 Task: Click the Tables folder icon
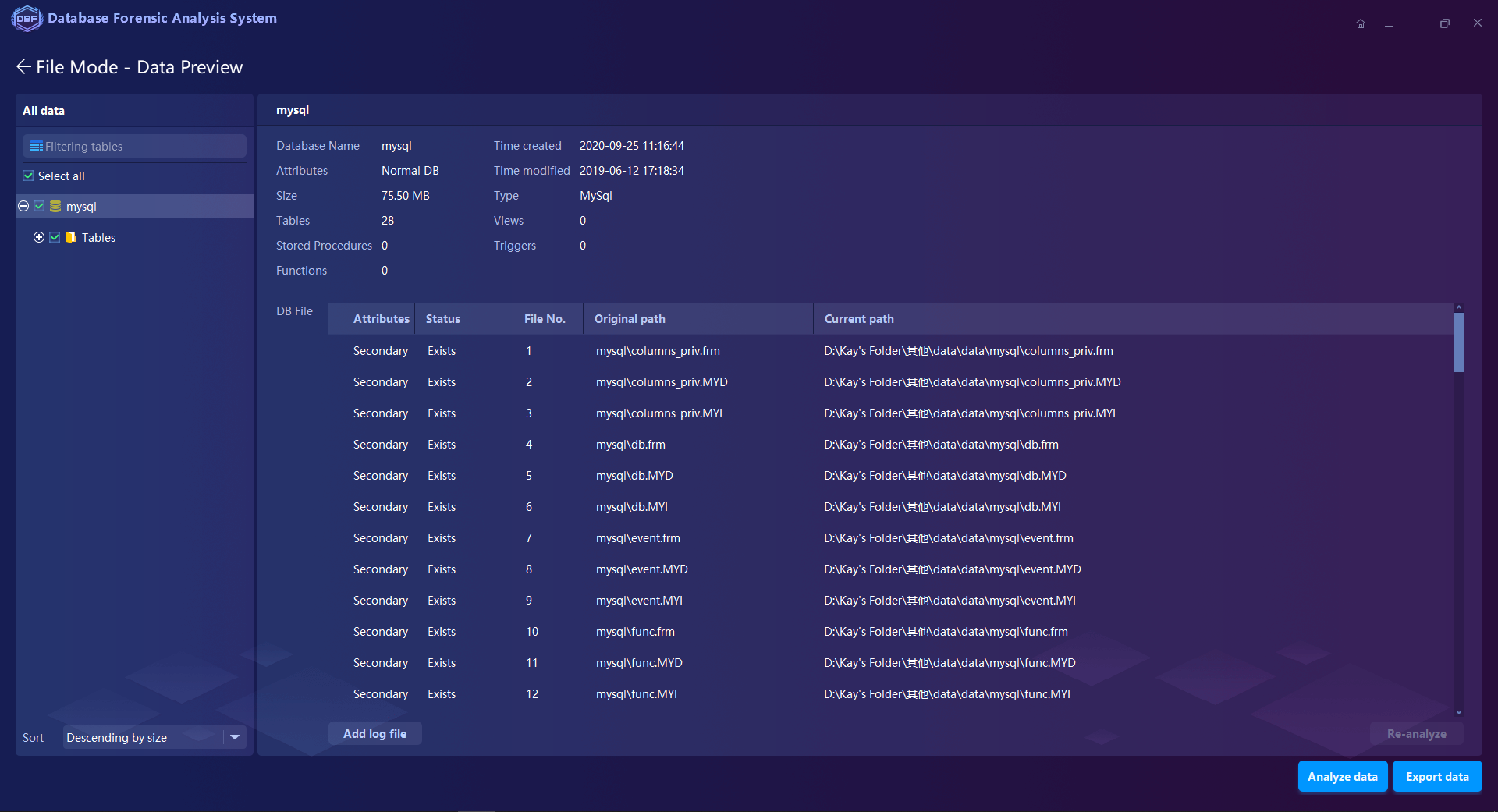click(x=71, y=238)
